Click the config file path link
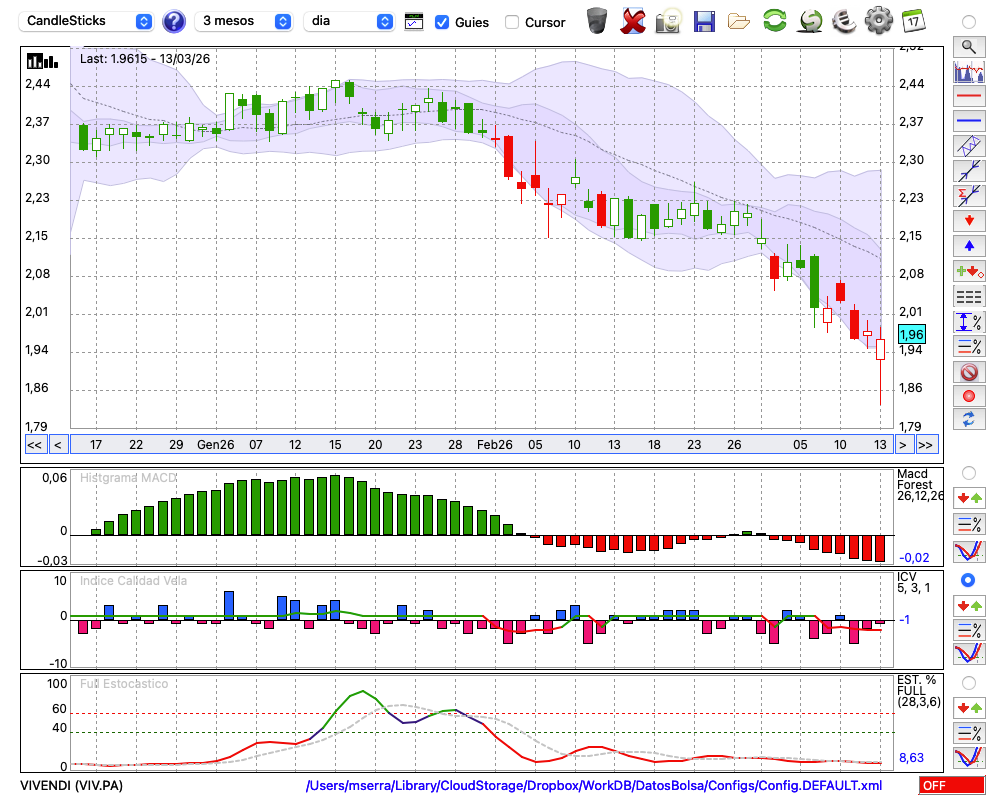1000x800 pixels. coord(594,786)
